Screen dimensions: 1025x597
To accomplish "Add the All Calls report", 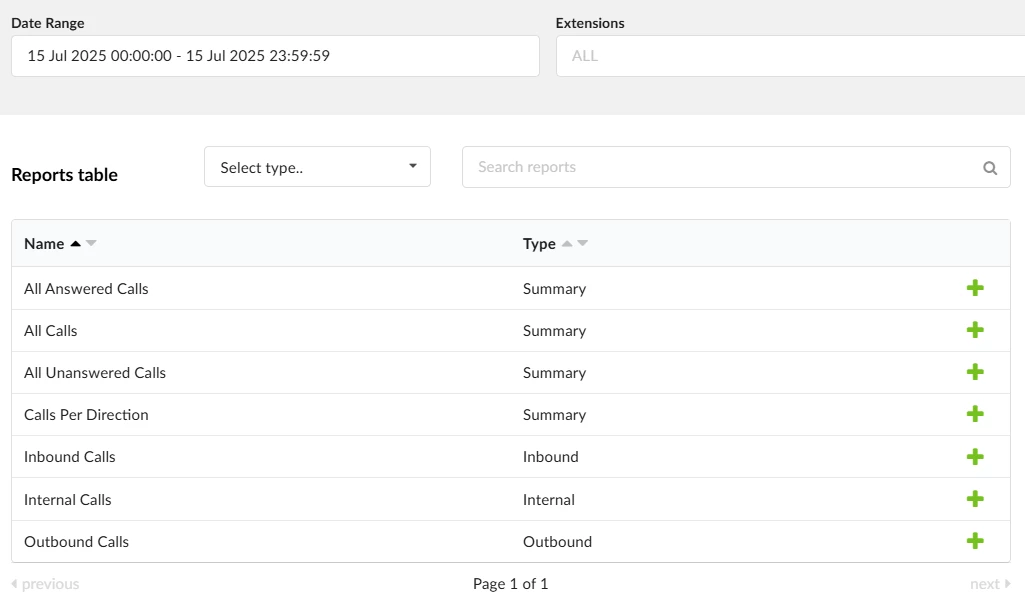I will tap(975, 330).
